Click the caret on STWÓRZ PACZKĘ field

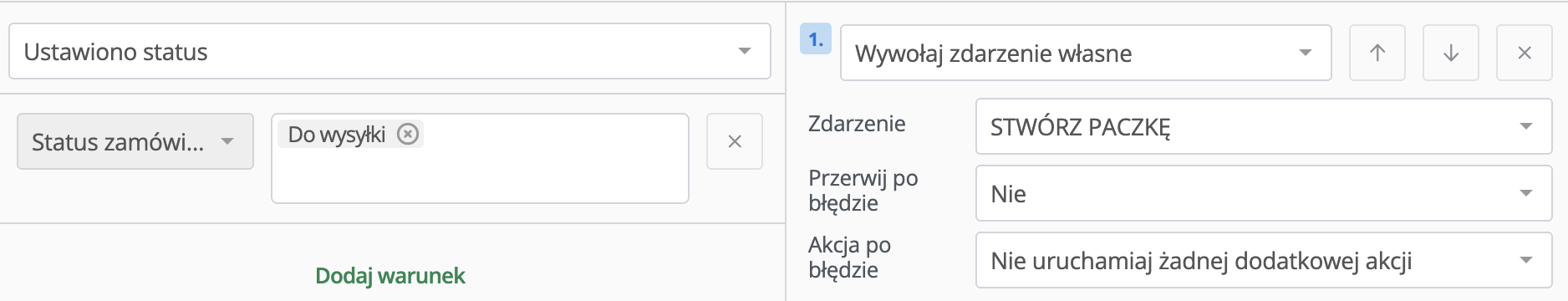(x=1526, y=126)
